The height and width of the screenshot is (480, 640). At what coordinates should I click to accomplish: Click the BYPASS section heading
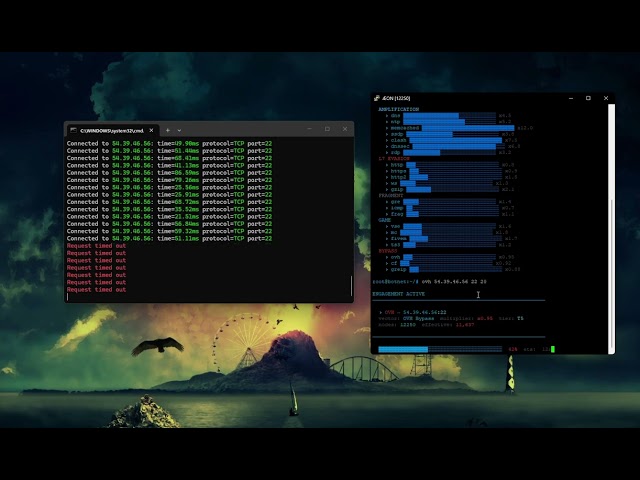tap(387, 251)
